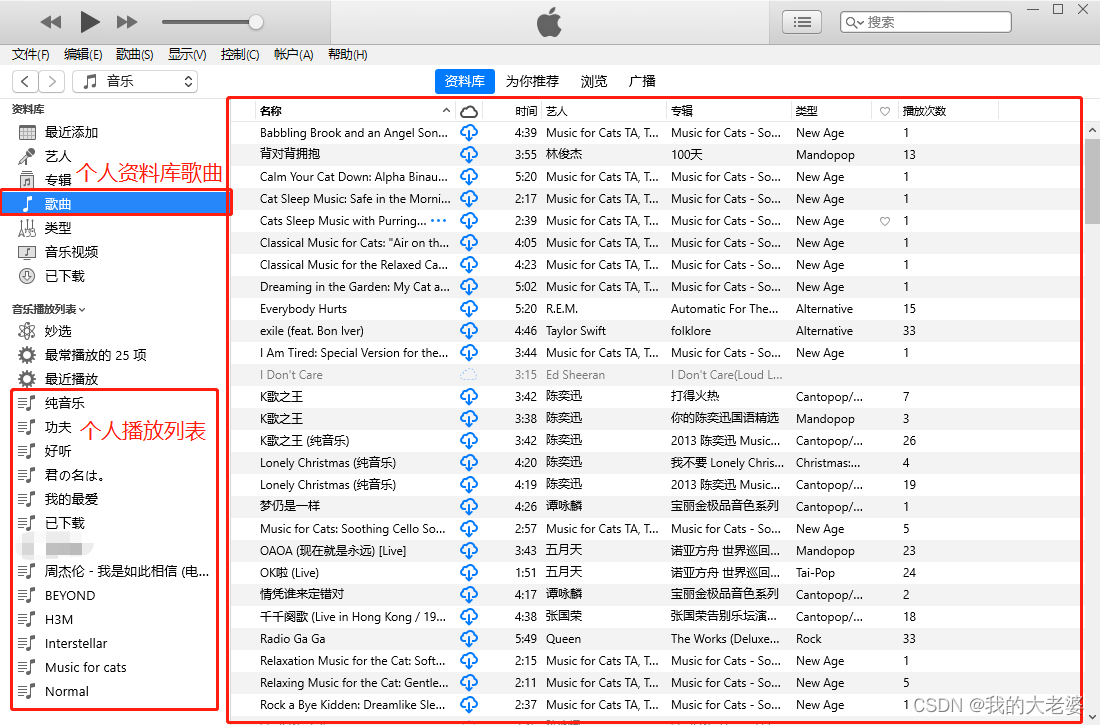Open the 音乐 media type dropdown
1100x725 pixels.
coord(135,81)
